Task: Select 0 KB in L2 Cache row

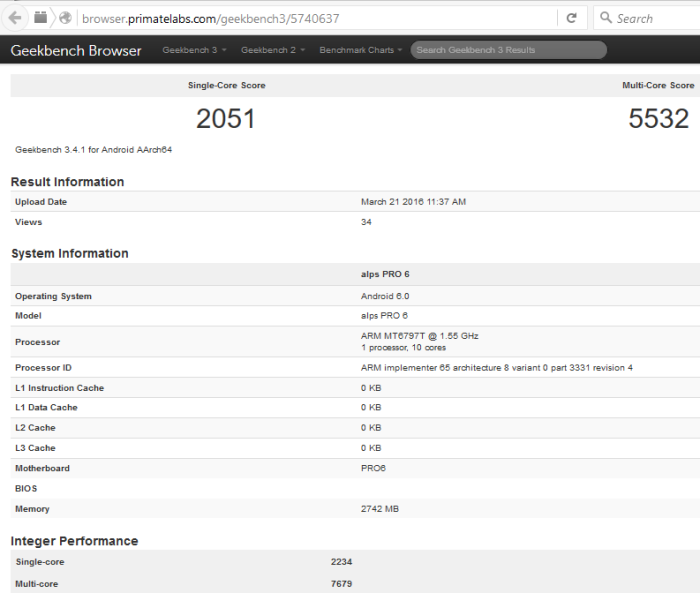Action: (x=371, y=428)
